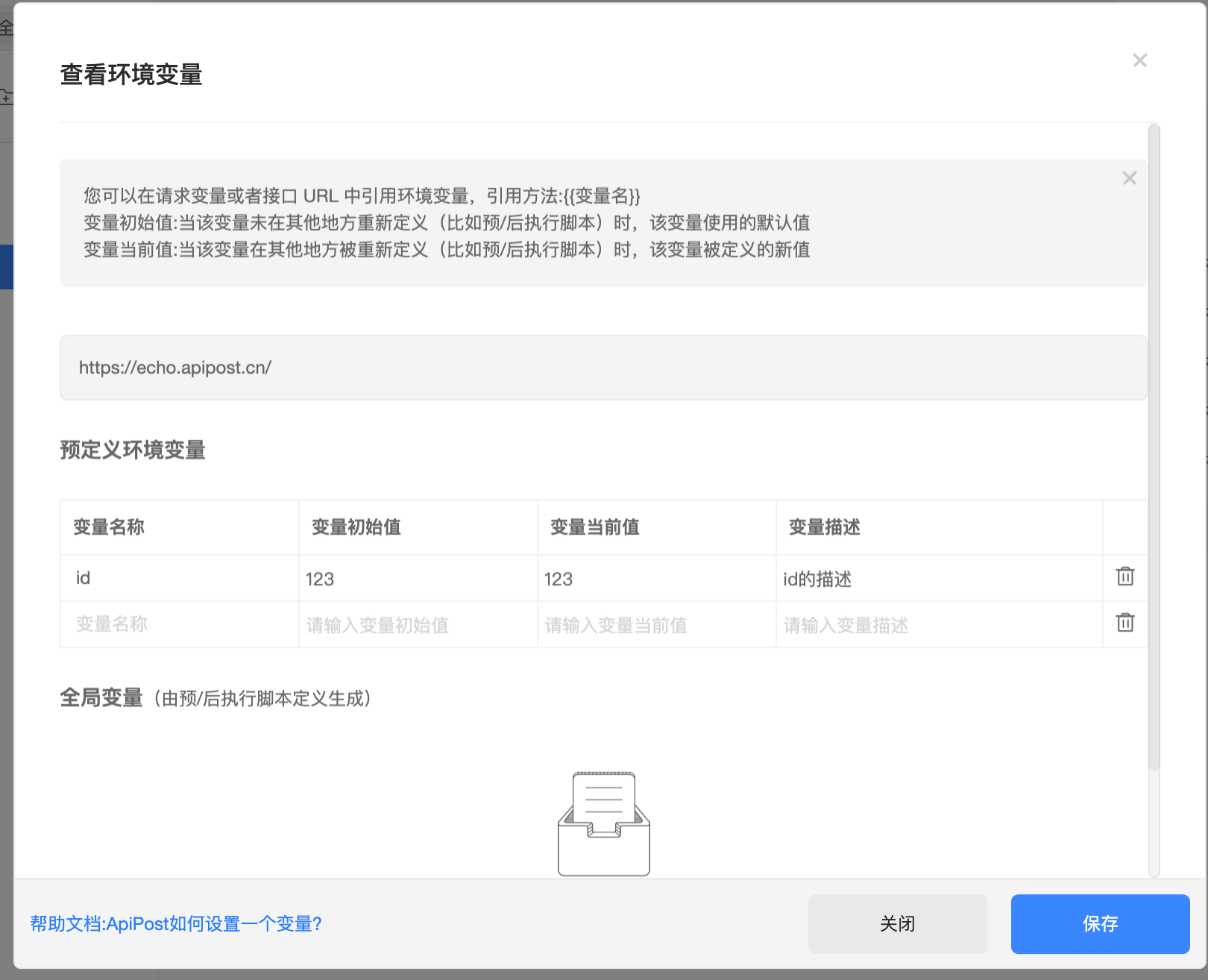Click 请输入变量描述 placeholder field
Image resolution: width=1208 pixels, height=980 pixels.
tap(940, 625)
